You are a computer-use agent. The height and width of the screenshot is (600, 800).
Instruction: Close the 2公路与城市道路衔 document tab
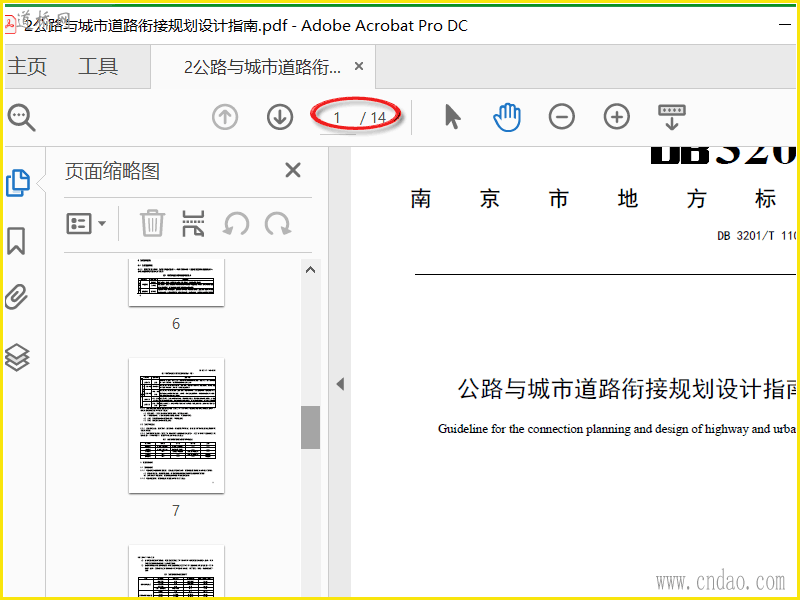359,66
